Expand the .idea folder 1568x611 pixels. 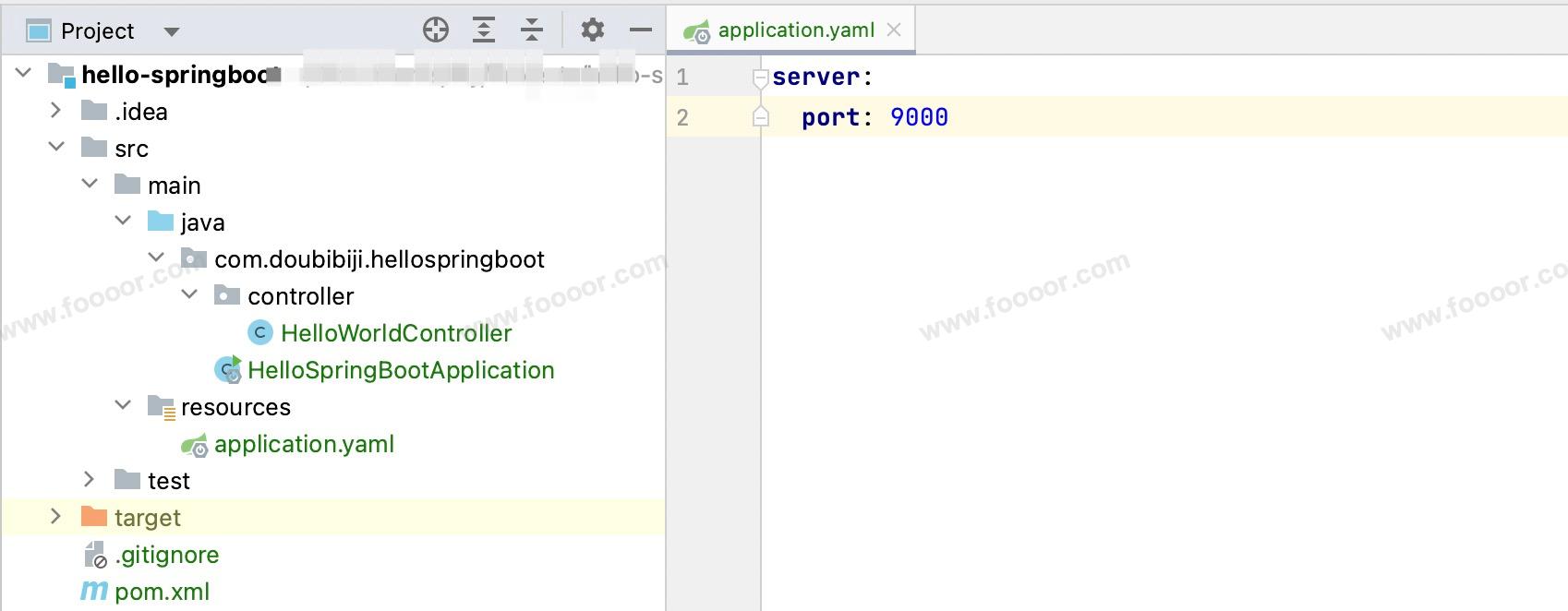click(x=55, y=111)
